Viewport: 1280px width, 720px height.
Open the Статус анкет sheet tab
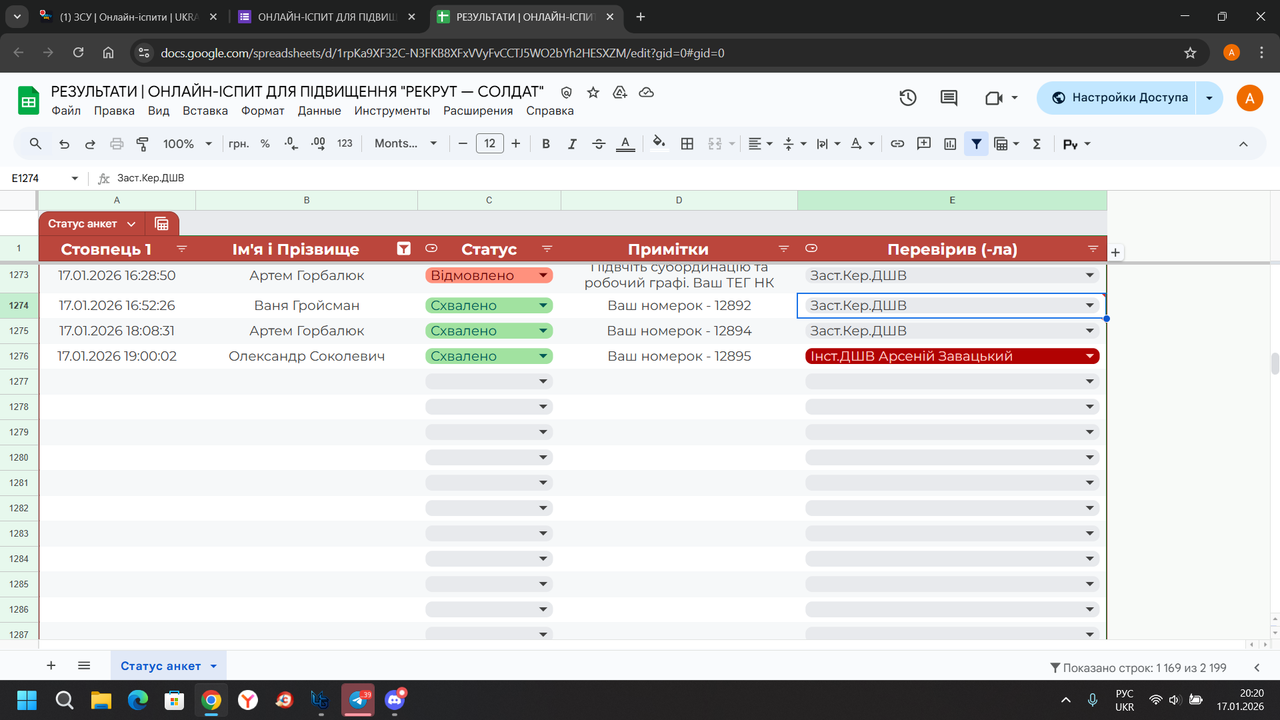[x=168, y=666]
